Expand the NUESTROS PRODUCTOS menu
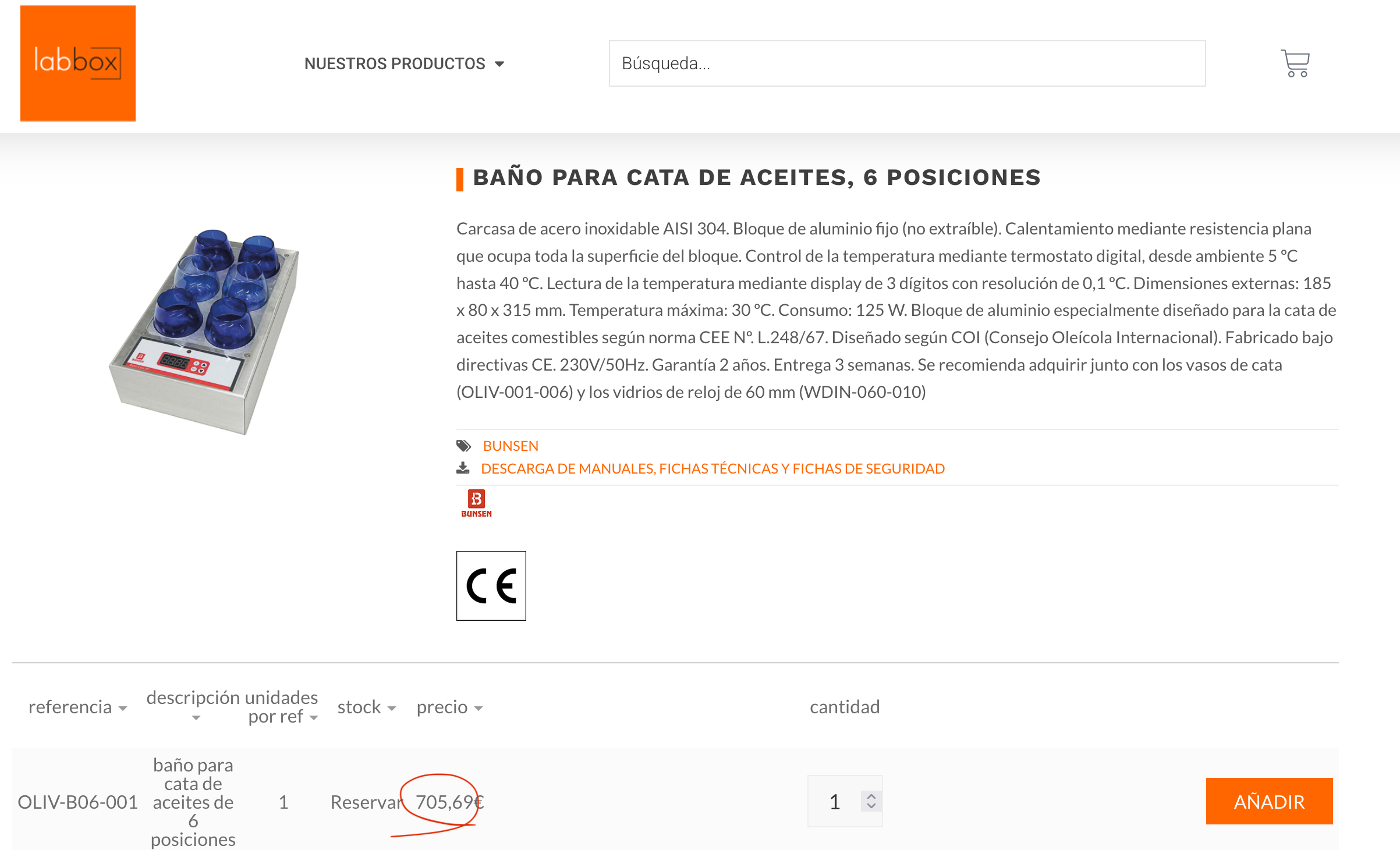This screenshot has height=850, width=1400. [404, 63]
